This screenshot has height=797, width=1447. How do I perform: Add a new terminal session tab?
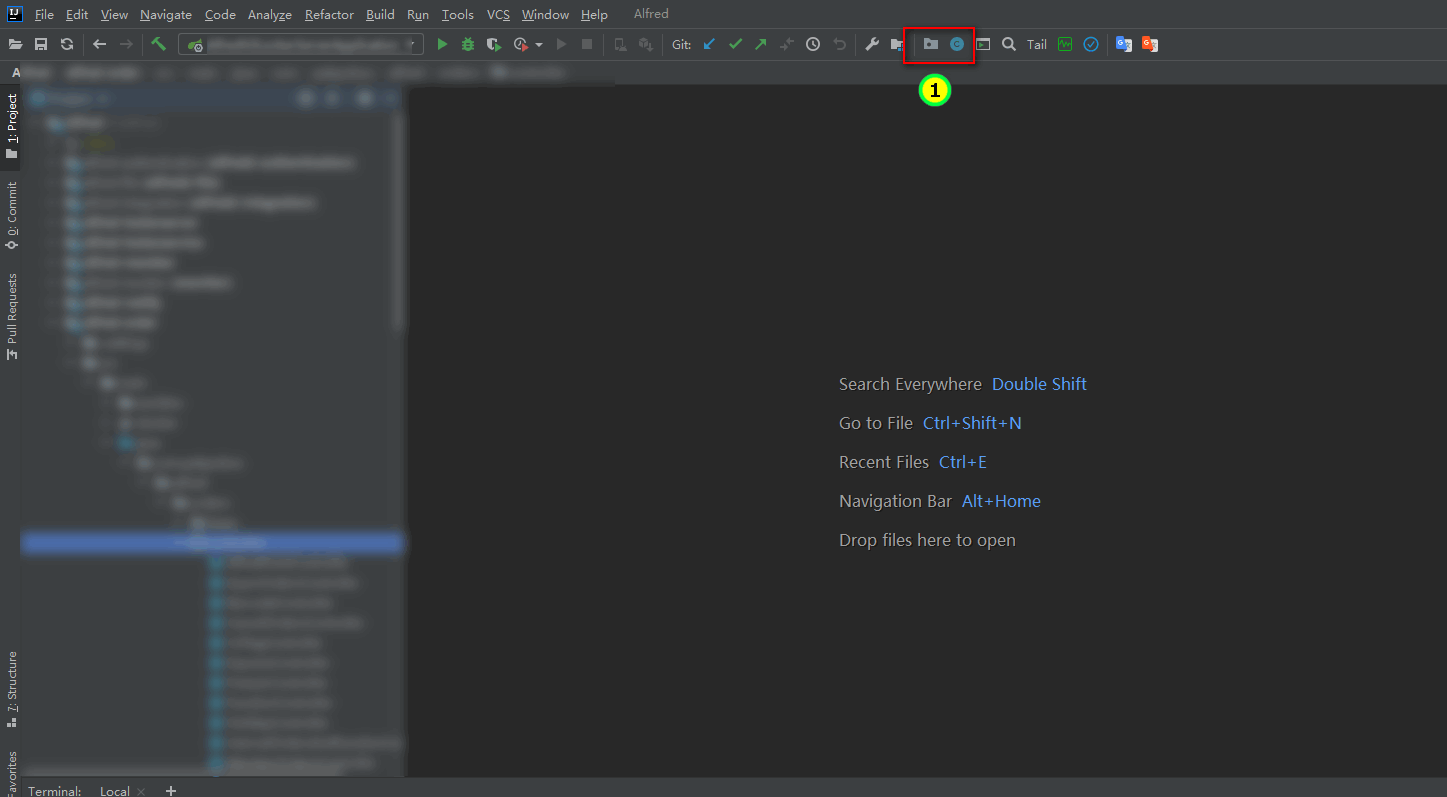[x=171, y=790]
